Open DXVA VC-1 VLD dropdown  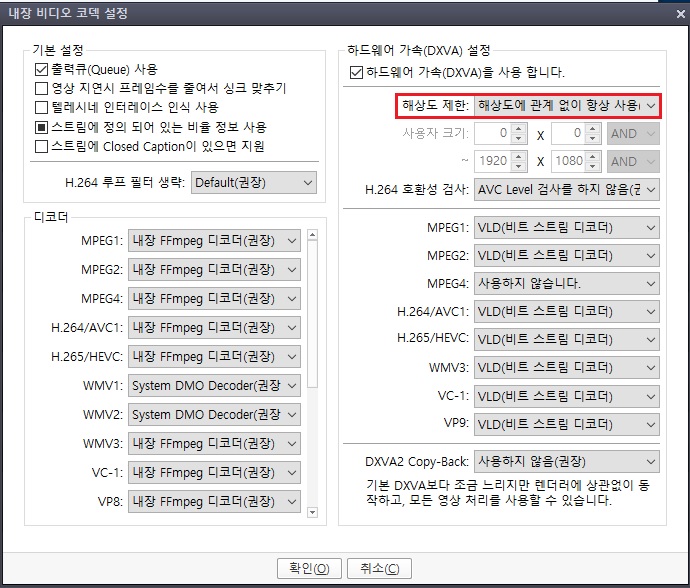click(567, 396)
